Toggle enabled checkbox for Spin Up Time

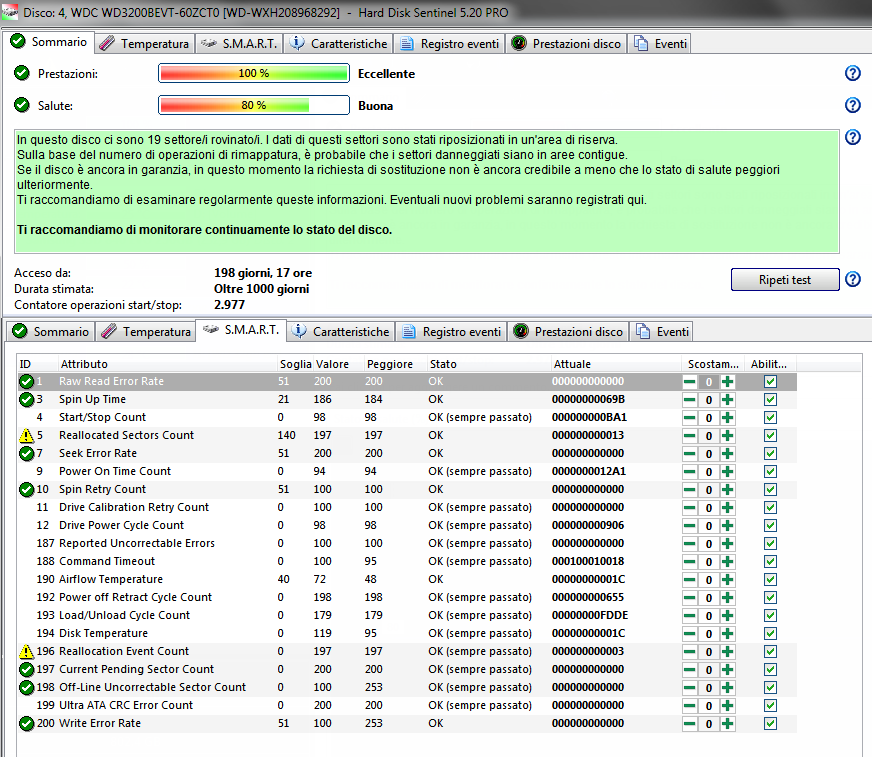pyautogui.click(x=770, y=400)
